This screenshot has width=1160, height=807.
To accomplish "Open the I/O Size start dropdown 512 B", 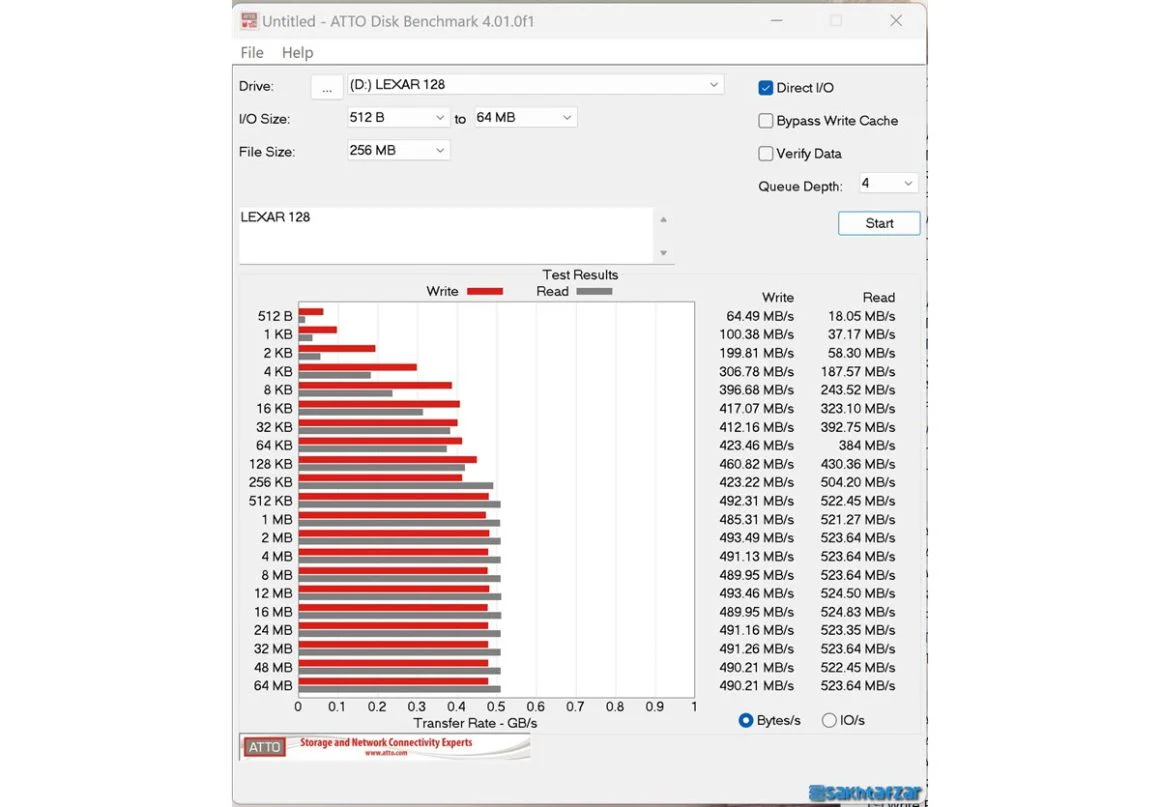I will coord(398,118).
